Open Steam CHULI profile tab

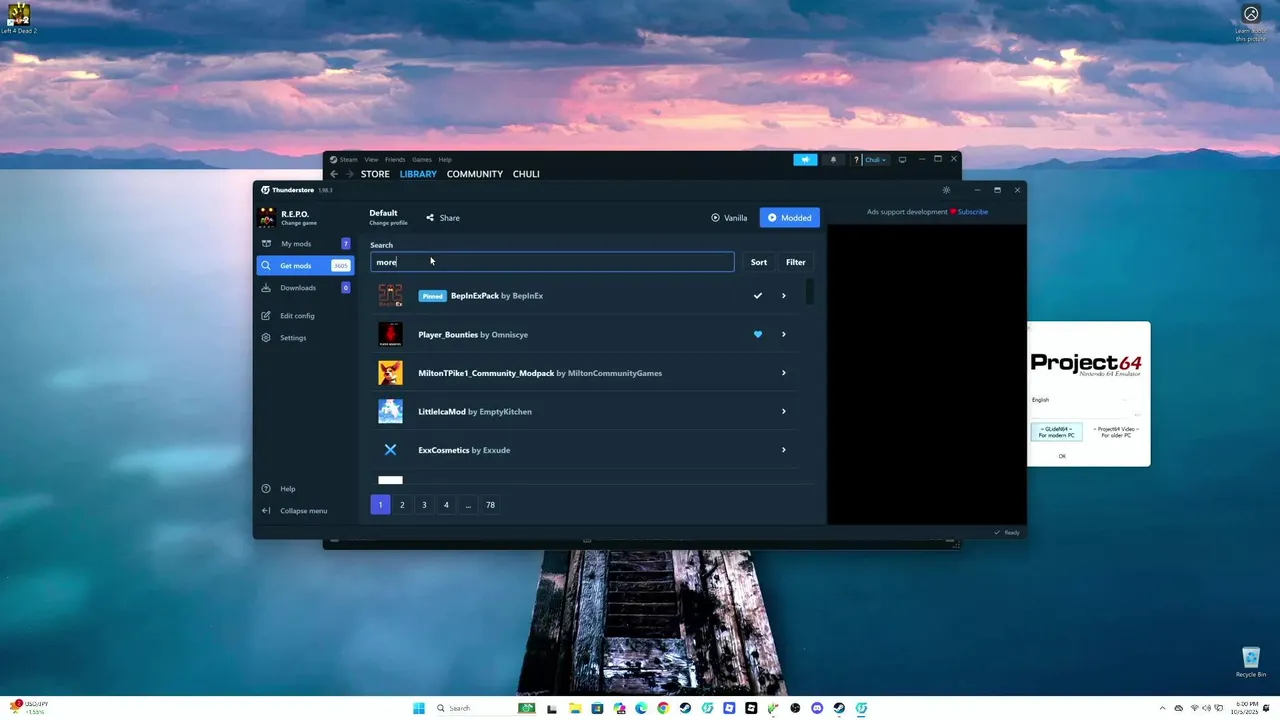click(526, 174)
